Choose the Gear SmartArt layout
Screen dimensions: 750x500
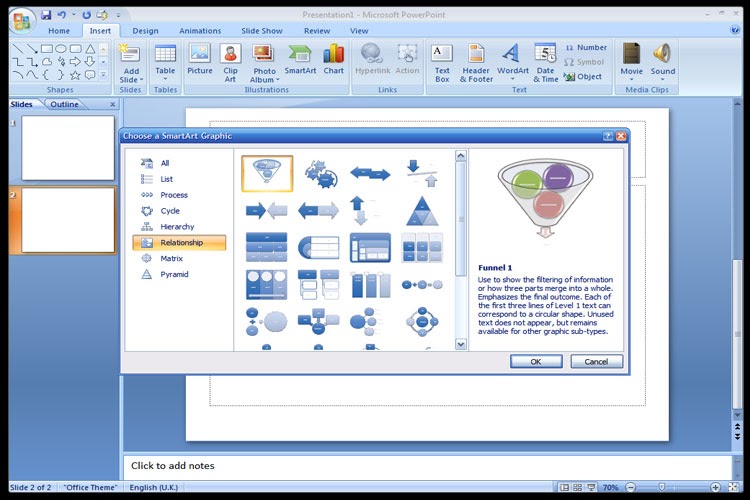tap(320, 174)
